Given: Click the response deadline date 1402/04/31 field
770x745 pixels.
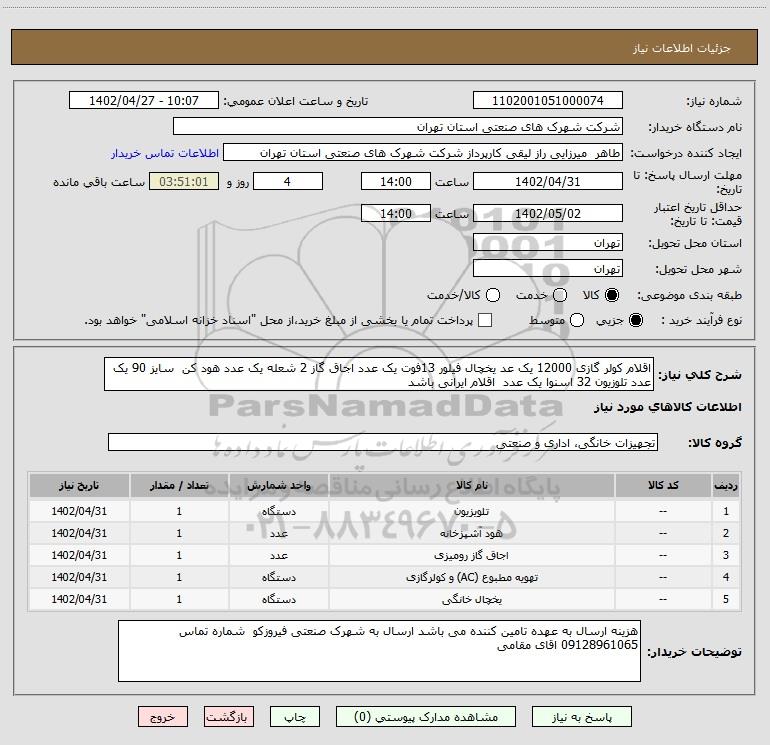Looking at the screenshot, I should 548,181.
